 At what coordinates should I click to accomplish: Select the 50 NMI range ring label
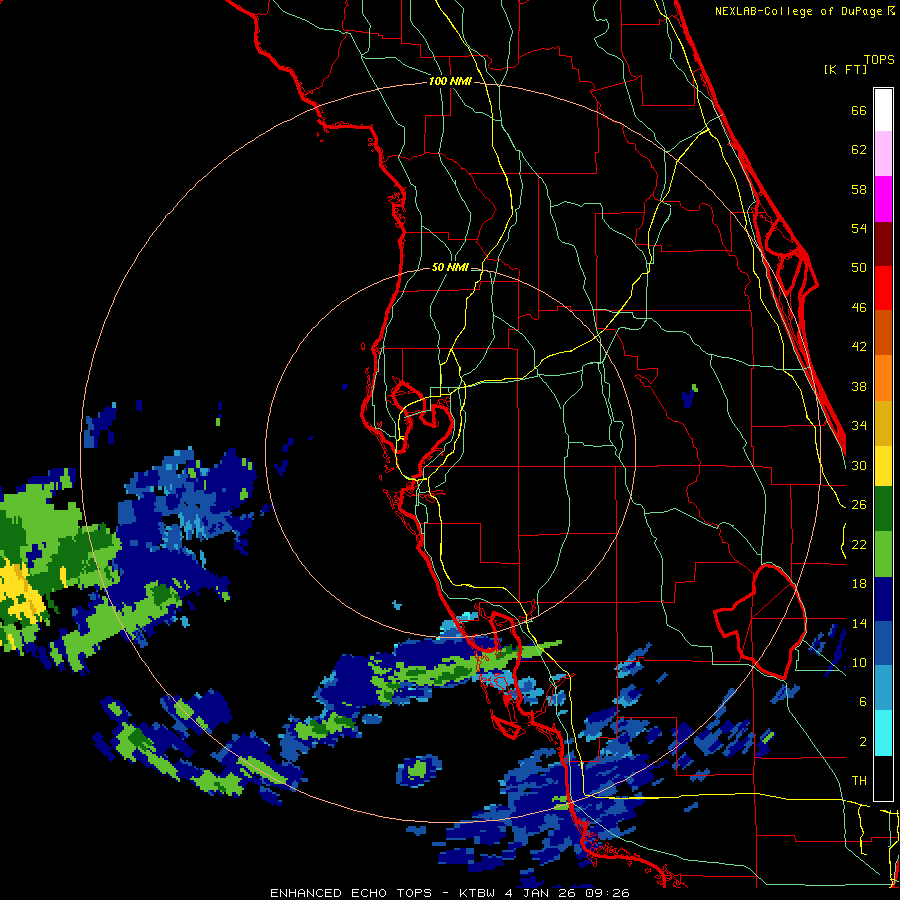pos(450,267)
